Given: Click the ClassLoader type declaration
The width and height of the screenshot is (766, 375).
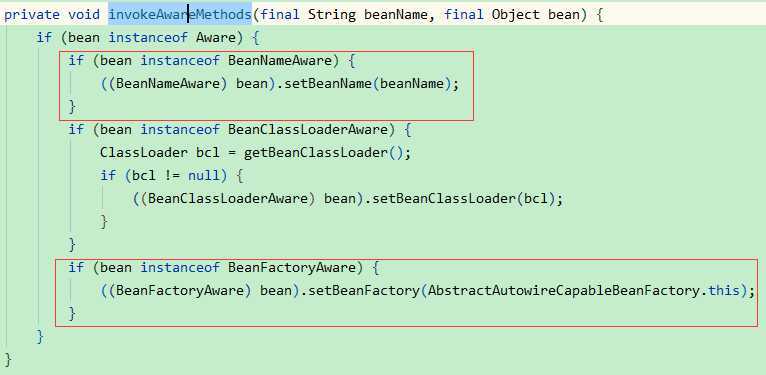Looking at the screenshot, I should click(x=144, y=152).
